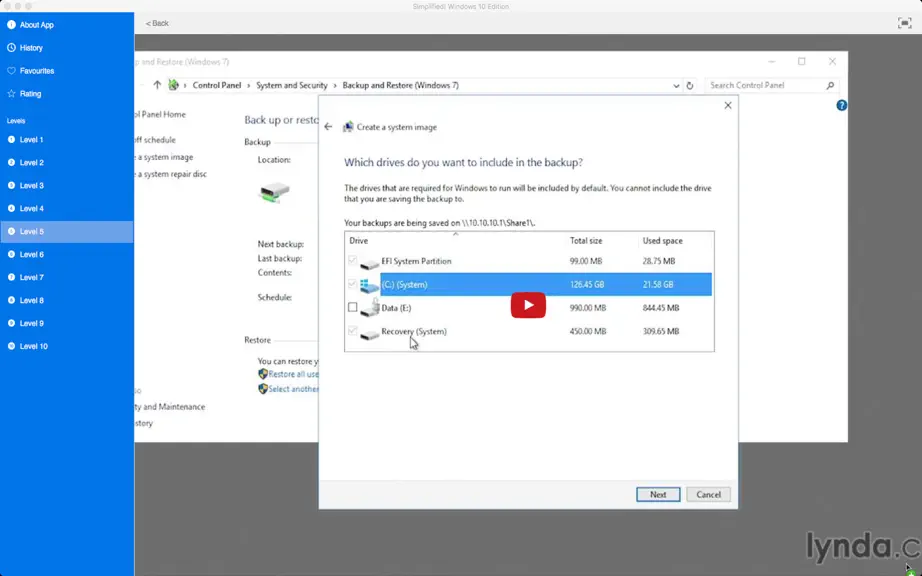Click the 309.65 MB used space cell
Image resolution: width=922 pixels, height=576 pixels.
click(661, 331)
